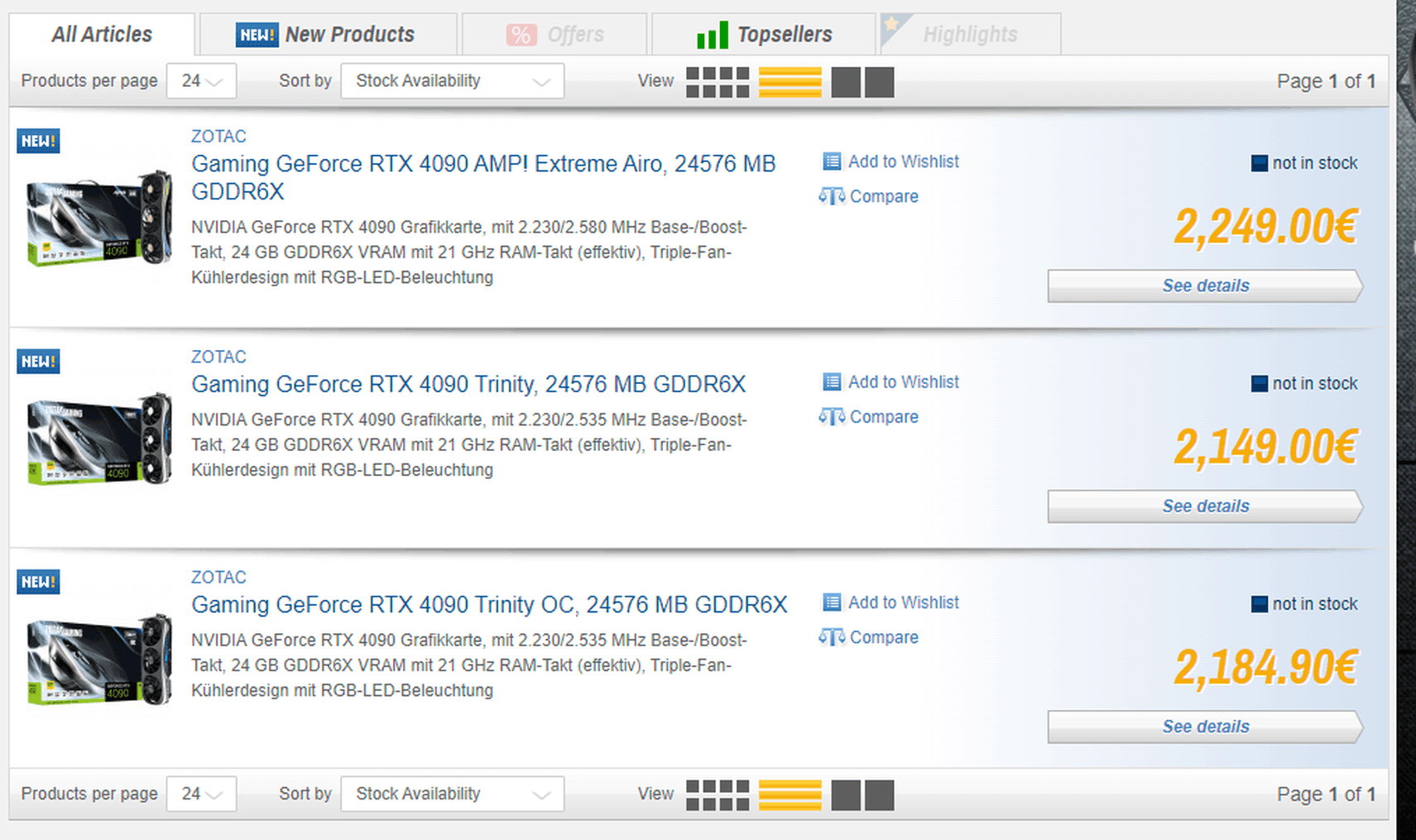The image size is (1416, 840).
Task: Select top large tiles view icon
Action: coord(862,82)
